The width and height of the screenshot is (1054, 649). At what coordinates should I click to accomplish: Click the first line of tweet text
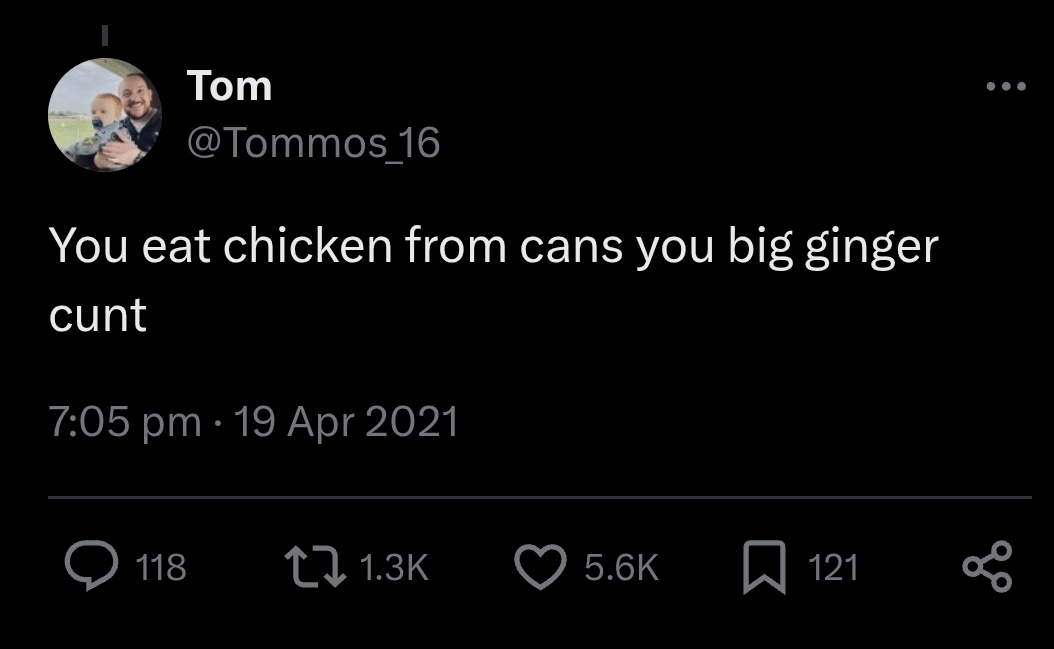(x=493, y=246)
